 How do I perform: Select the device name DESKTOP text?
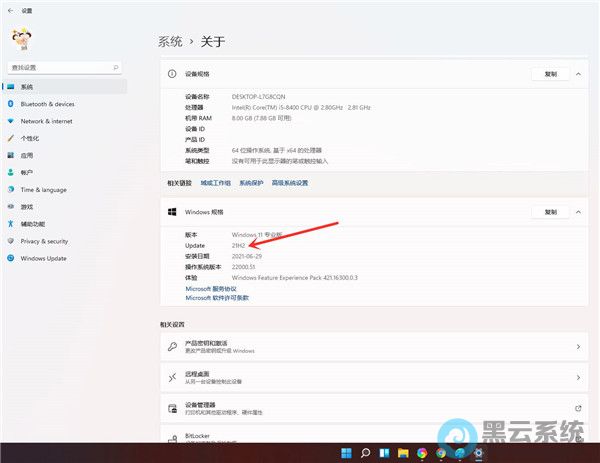(x=258, y=97)
